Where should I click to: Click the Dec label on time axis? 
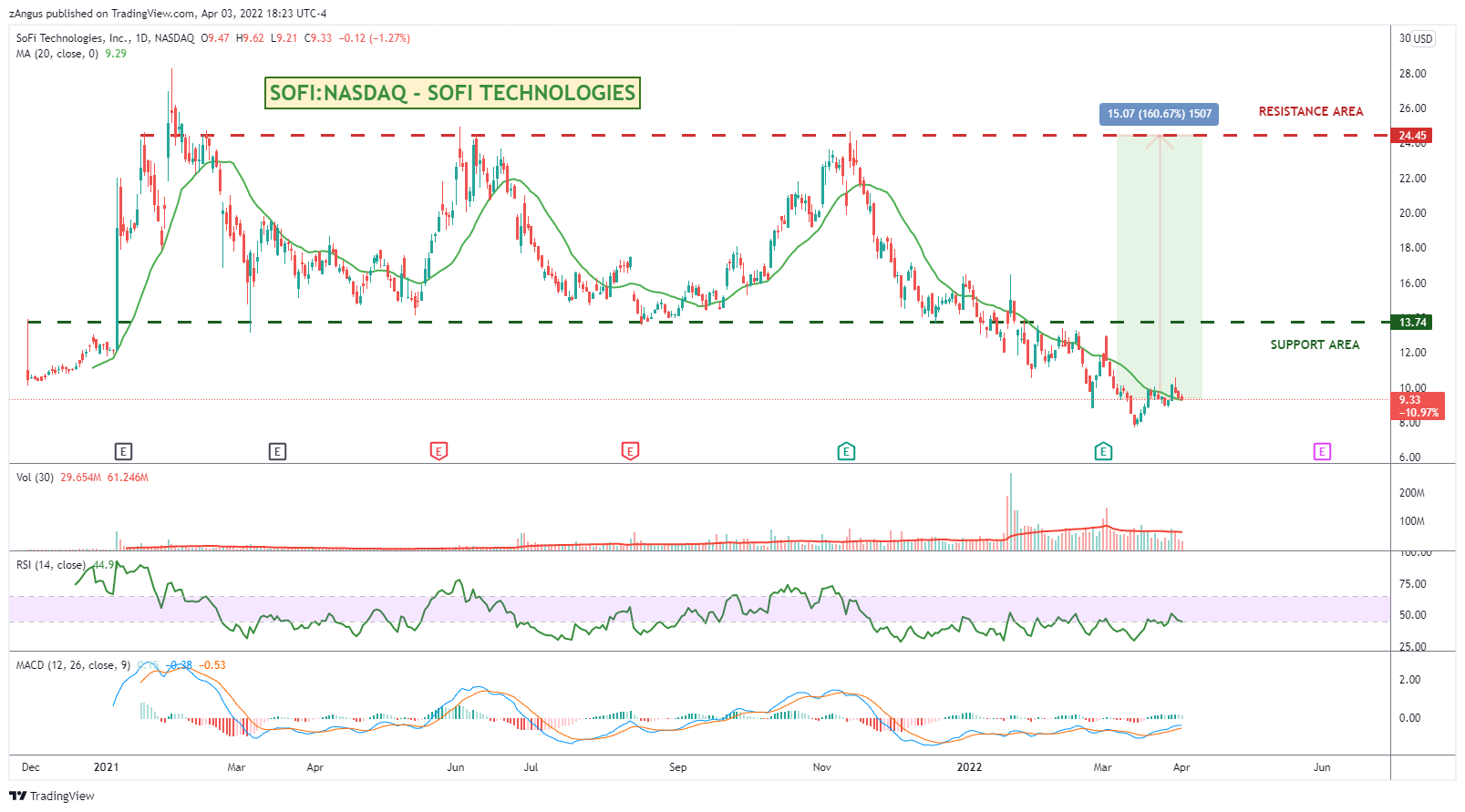pyautogui.click(x=31, y=767)
